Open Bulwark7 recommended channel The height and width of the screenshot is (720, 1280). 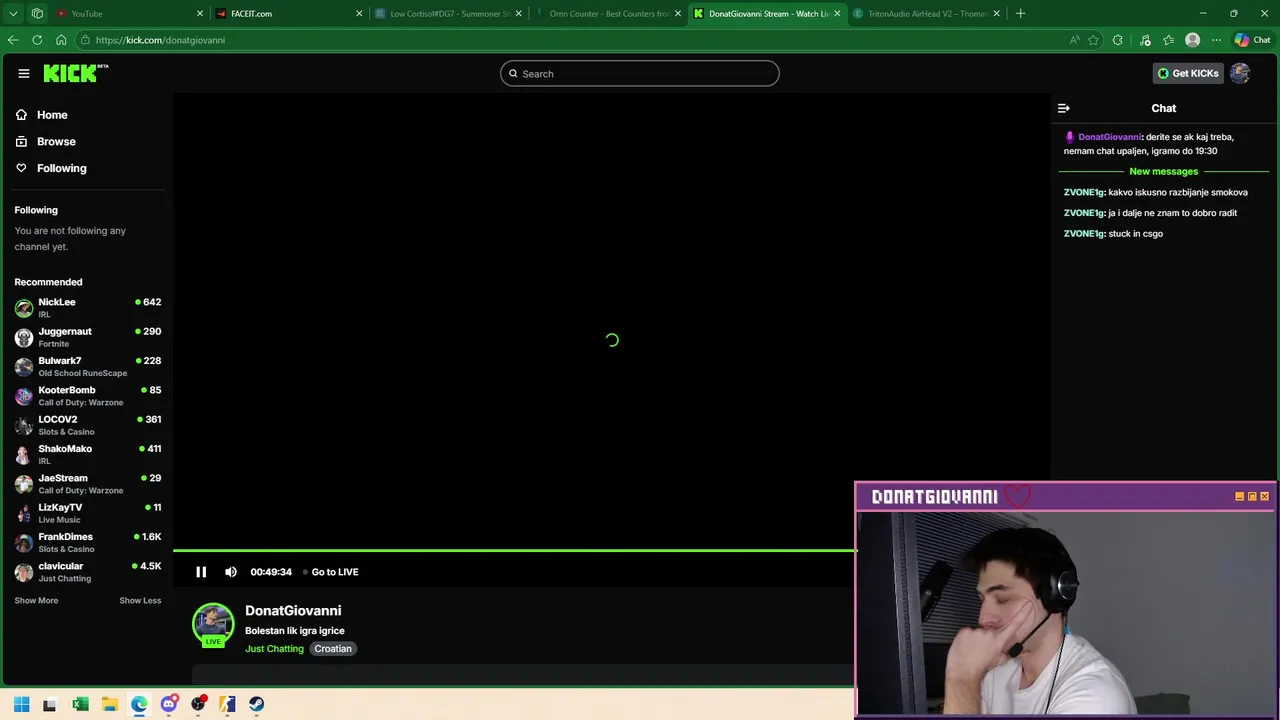pos(88,366)
